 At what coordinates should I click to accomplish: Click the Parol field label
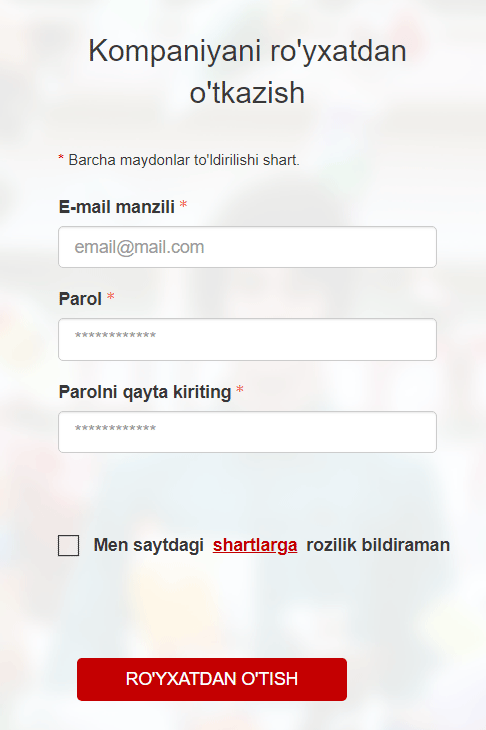(x=80, y=298)
